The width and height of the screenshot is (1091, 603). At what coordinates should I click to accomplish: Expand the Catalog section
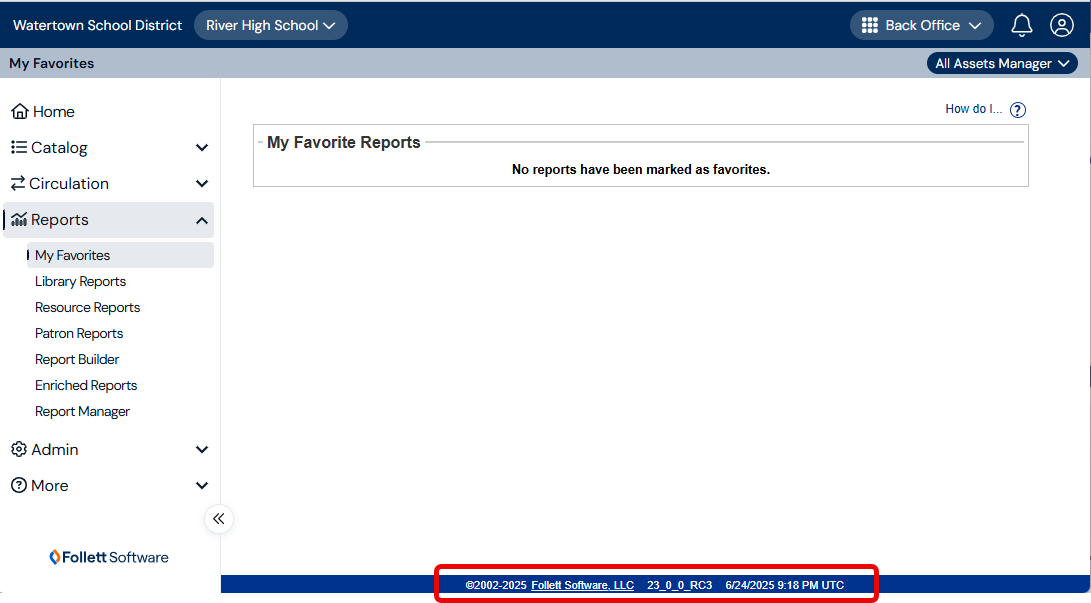pyautogui.click(x=201, y=147)
